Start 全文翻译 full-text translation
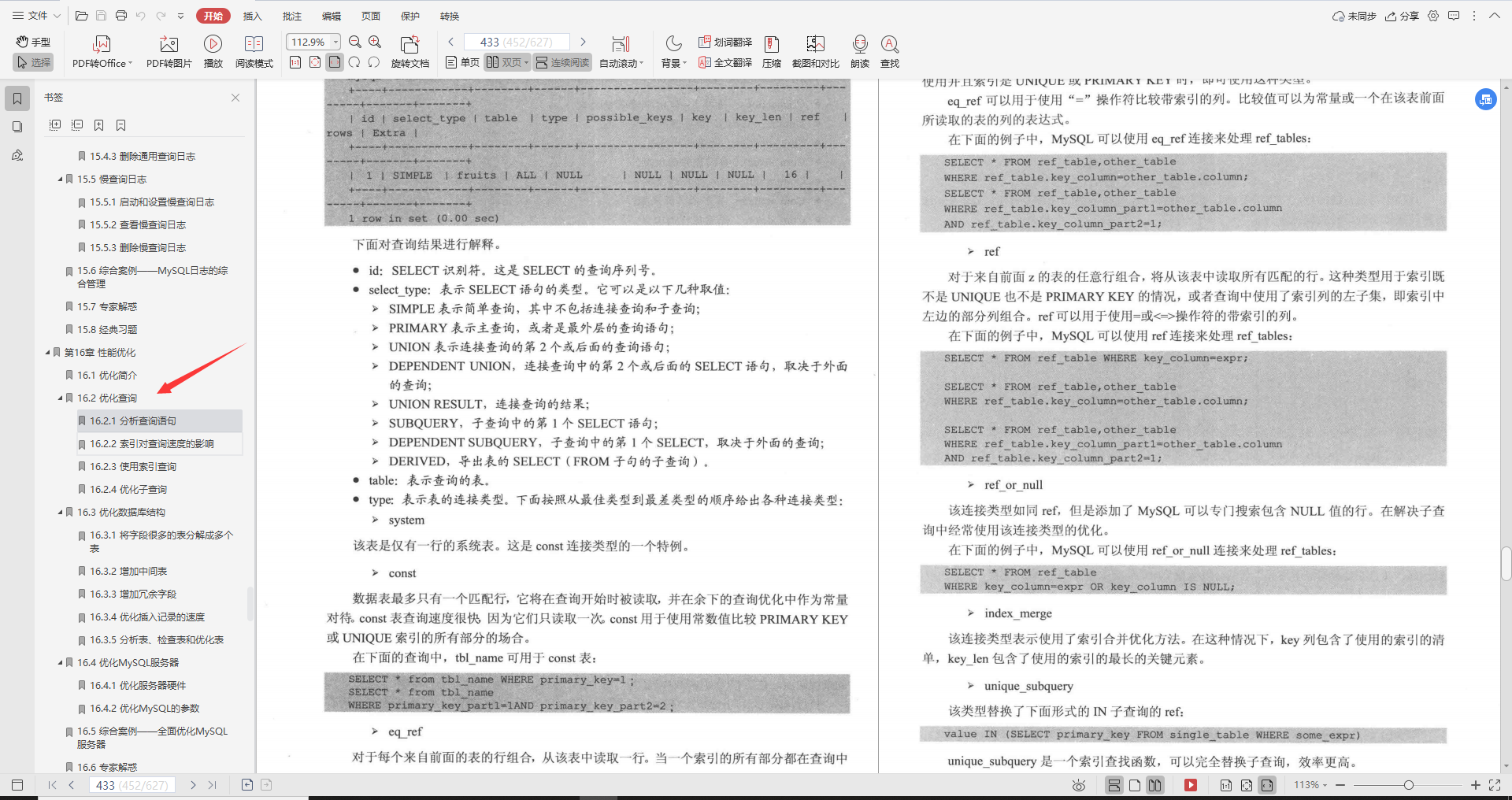The width and height of the screenshot is (1512, 800). click(x=725, y=62)
